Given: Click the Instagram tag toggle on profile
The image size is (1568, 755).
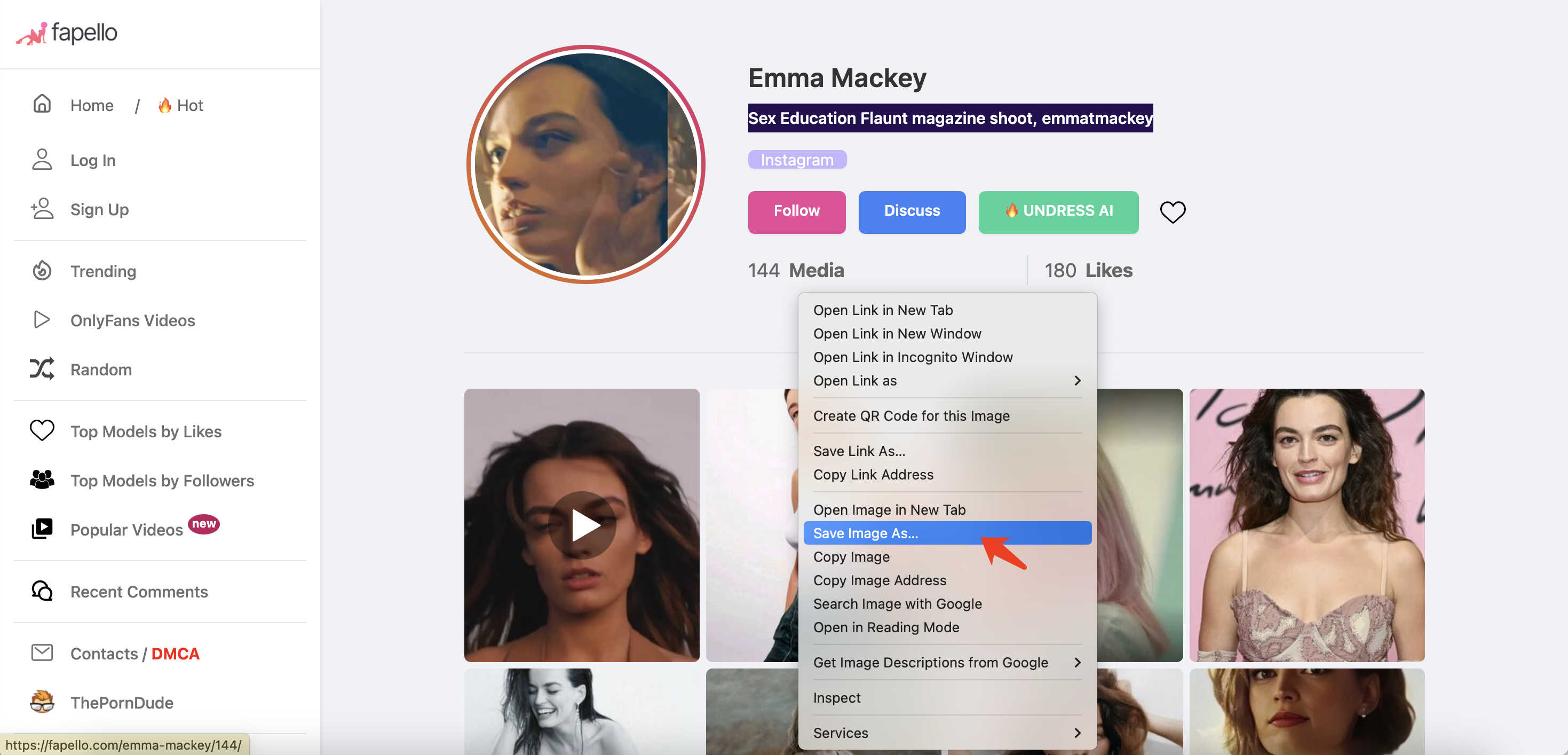Looking at the screenshot, I should pyautogui.click(x=796, y=160).
